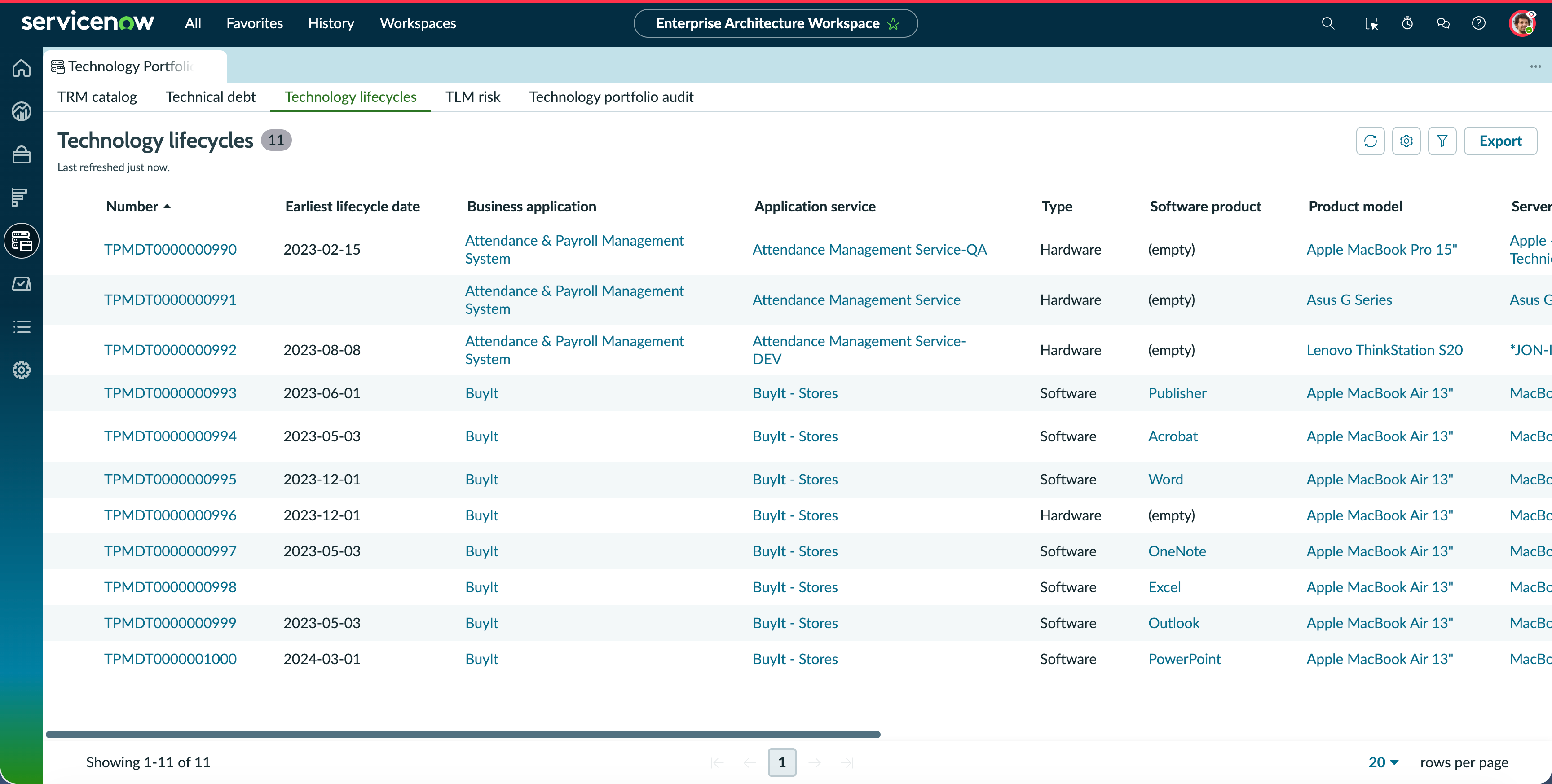Open the briefcase portfolio icon in sidebar
Viewport: 1552px width, 784px height.
point(22,155)
